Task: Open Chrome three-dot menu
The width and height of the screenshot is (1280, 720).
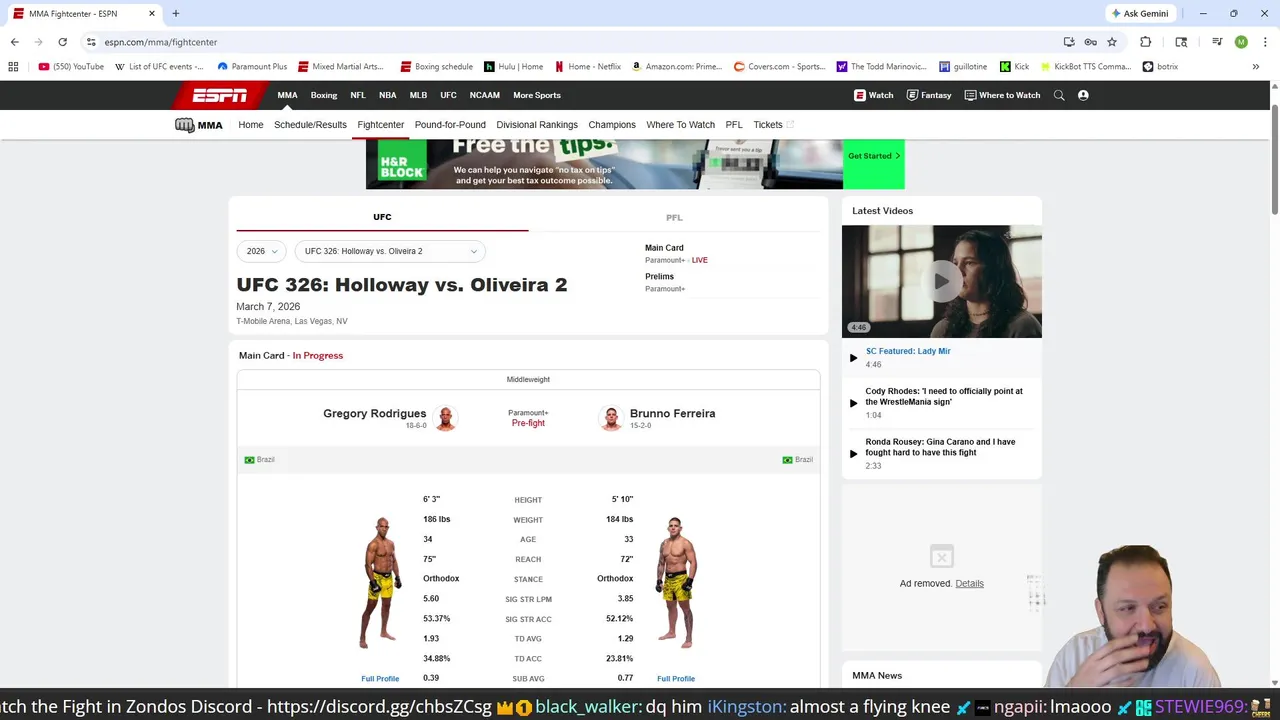Action: [x=1264, y=42]
